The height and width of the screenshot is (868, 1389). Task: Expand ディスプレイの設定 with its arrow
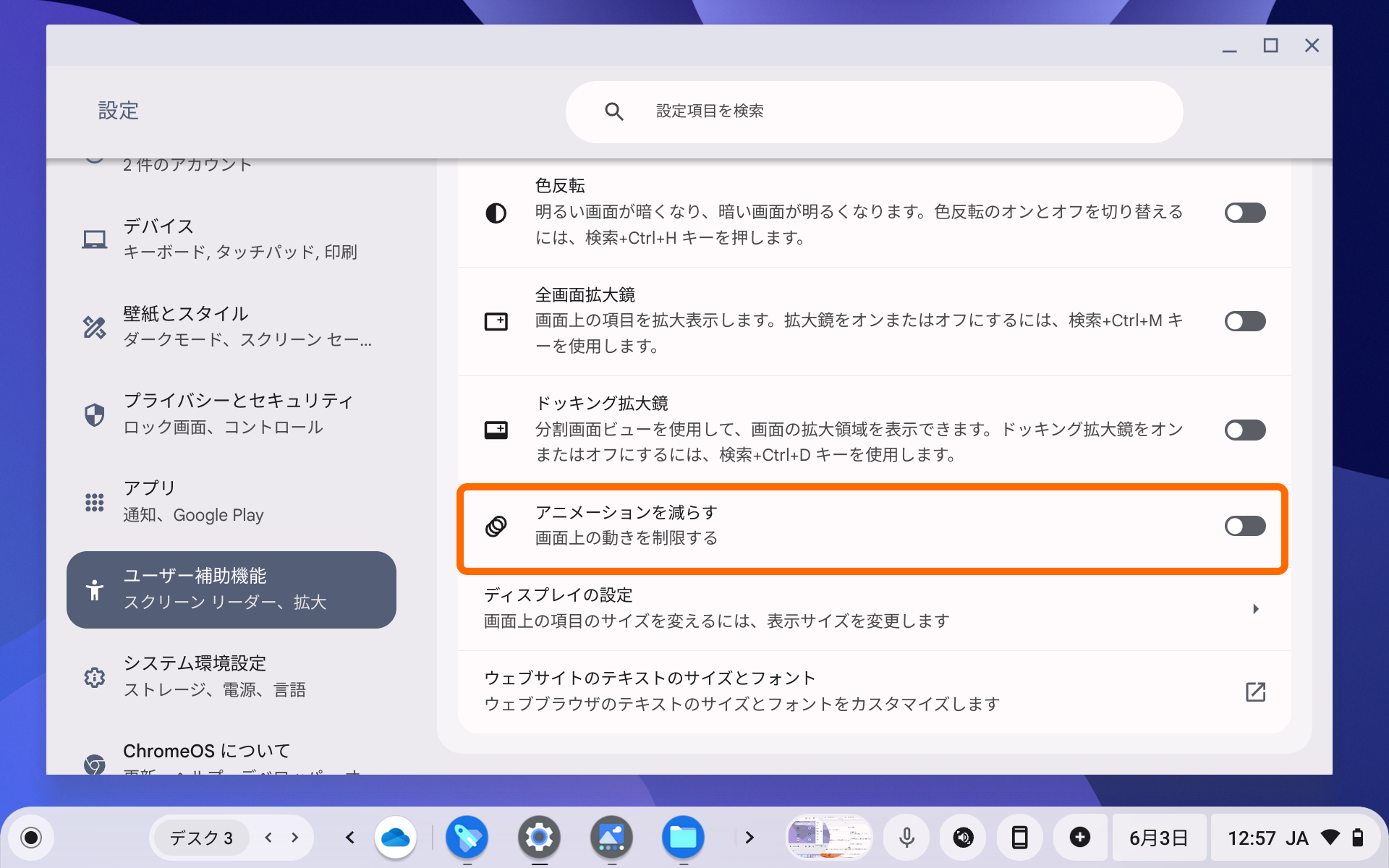click(x=1257, y=608)
